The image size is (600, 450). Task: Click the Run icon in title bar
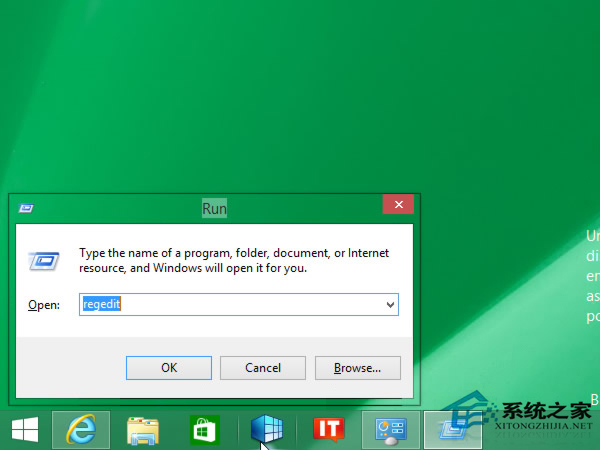pos(27,208)
